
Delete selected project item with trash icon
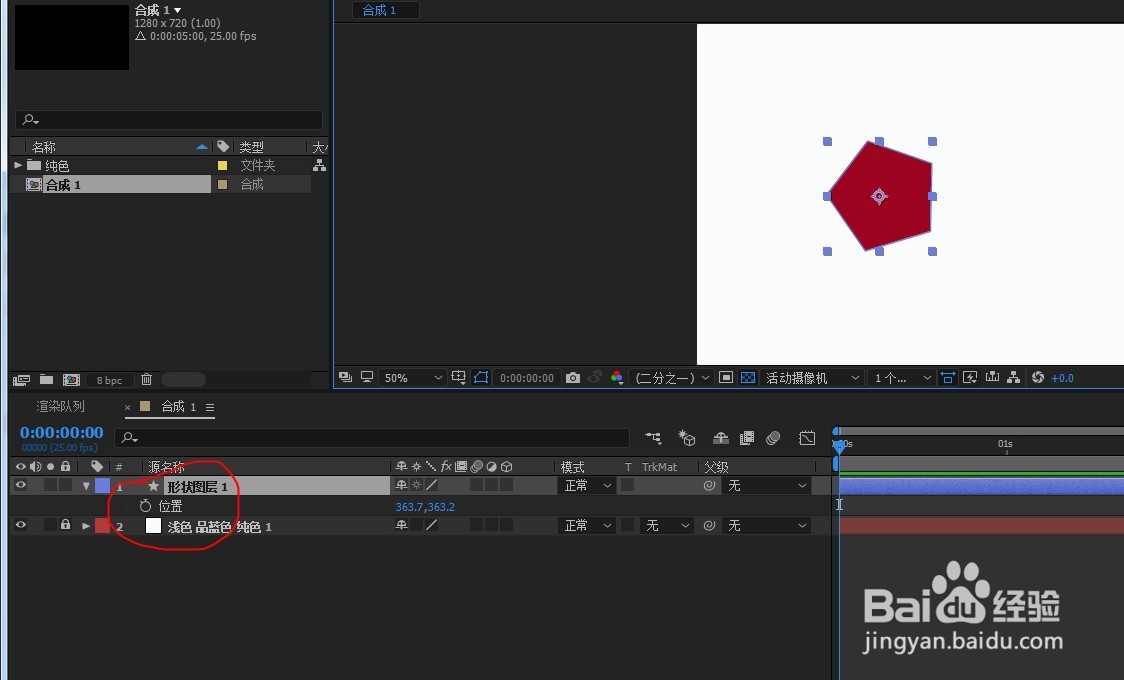[x=146, y=379]
